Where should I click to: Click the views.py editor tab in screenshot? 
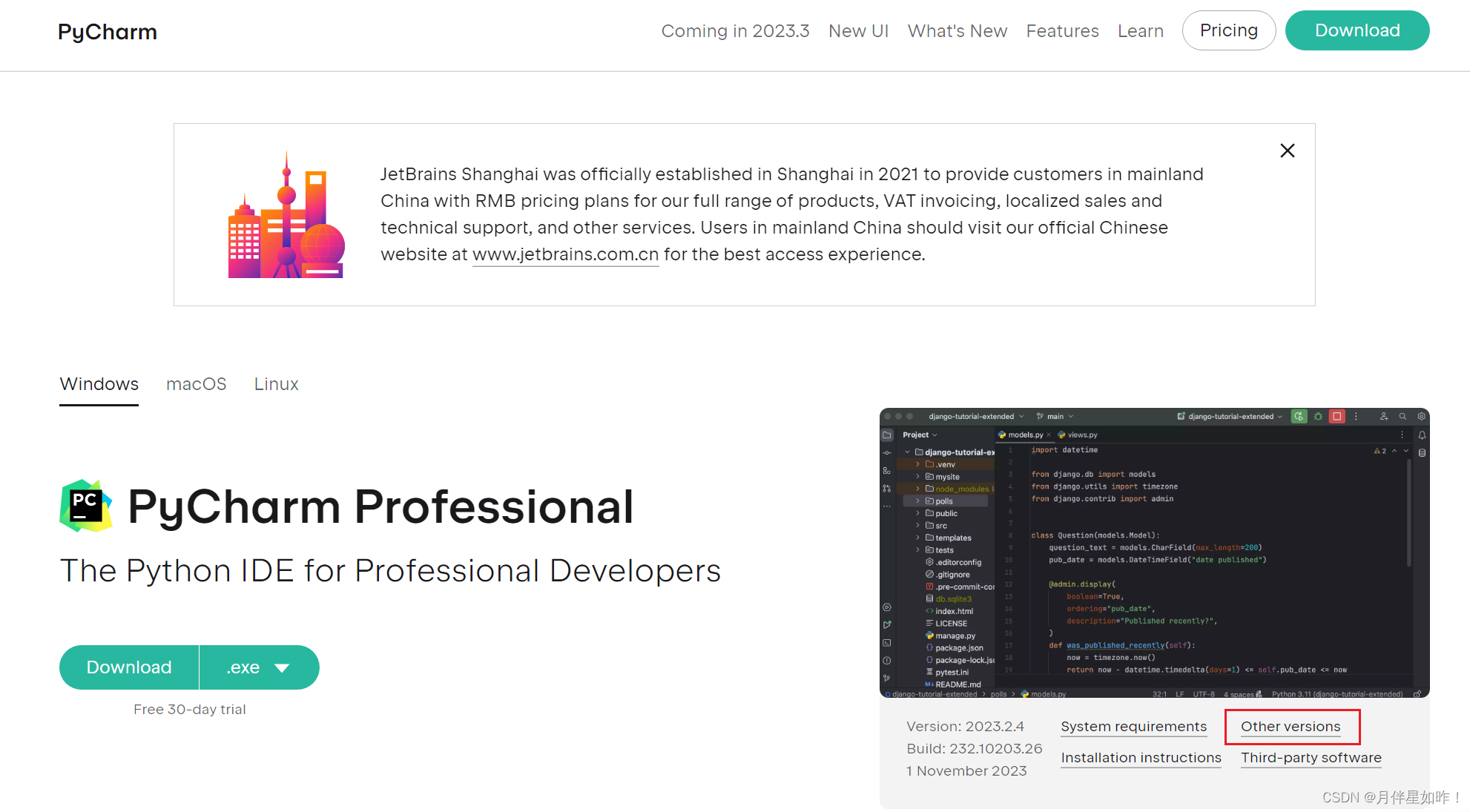pyautogui.click(x=1078, y=435)
